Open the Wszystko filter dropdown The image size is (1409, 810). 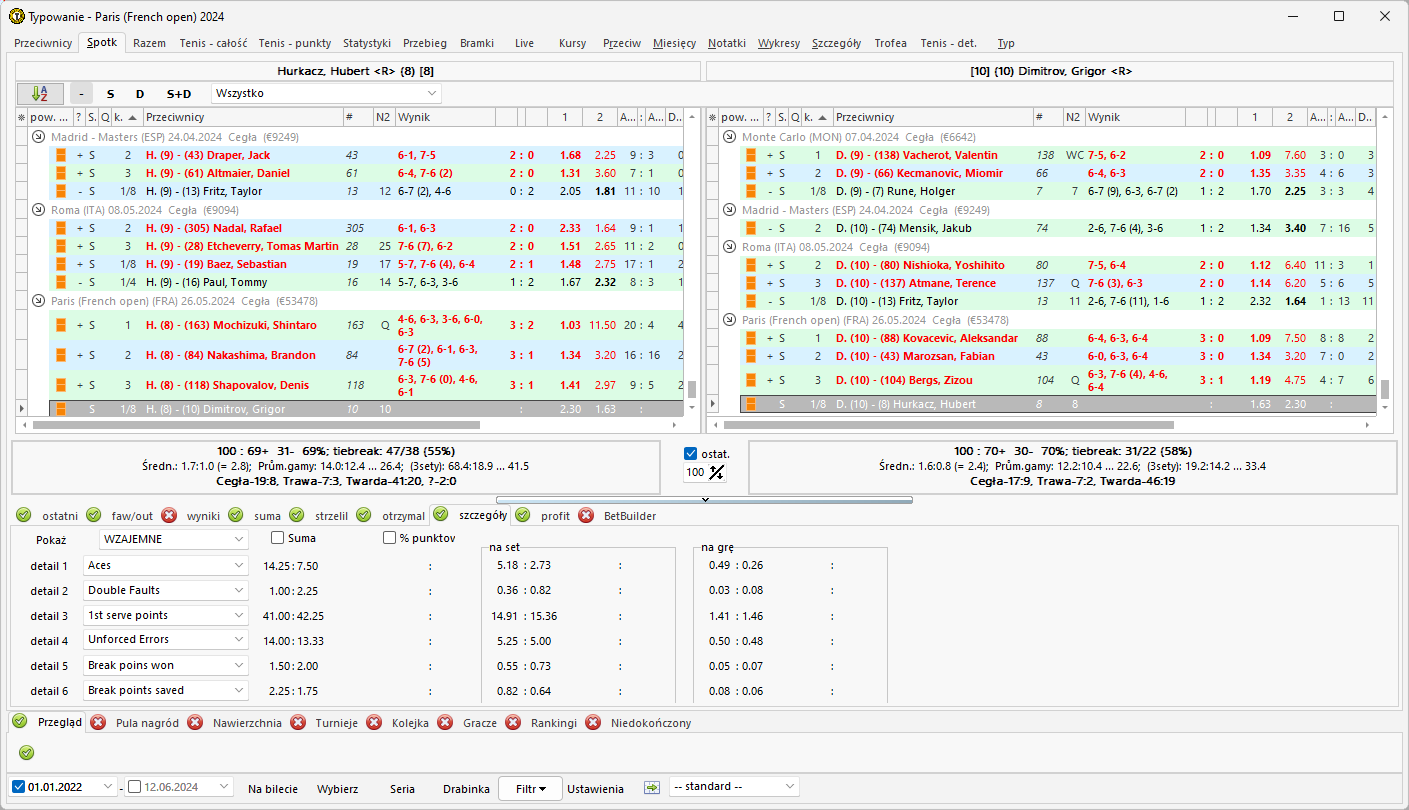pos(325,93)
